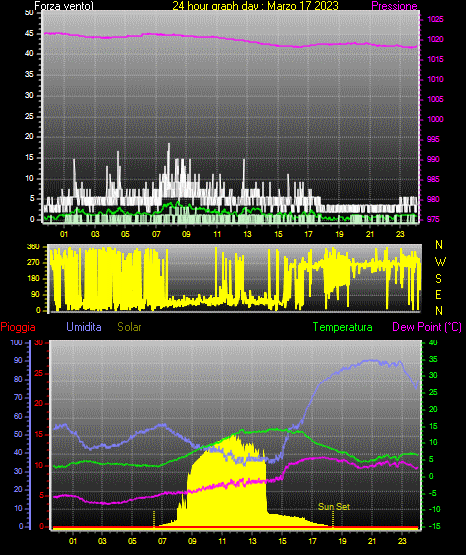Screen dimensions: 466x555
Task: Click wind direction axis value "270"
Action: (33, 263)
